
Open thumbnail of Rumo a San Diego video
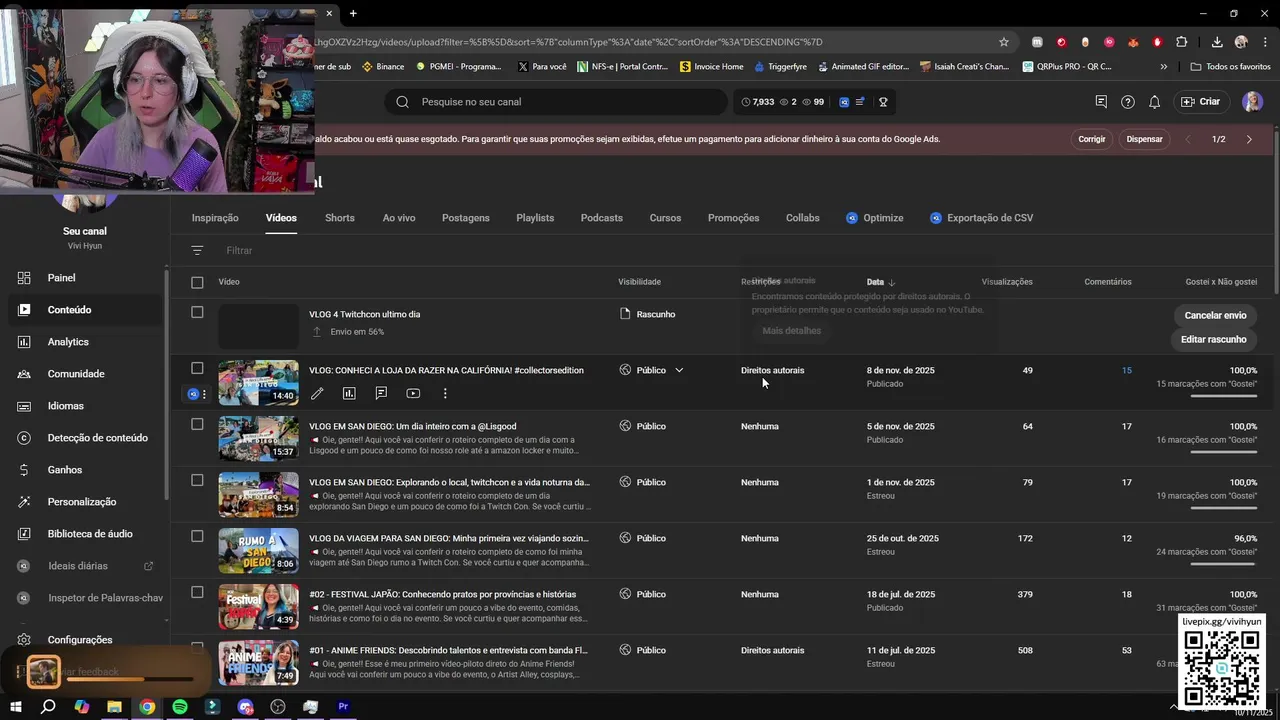pos(258,550)
